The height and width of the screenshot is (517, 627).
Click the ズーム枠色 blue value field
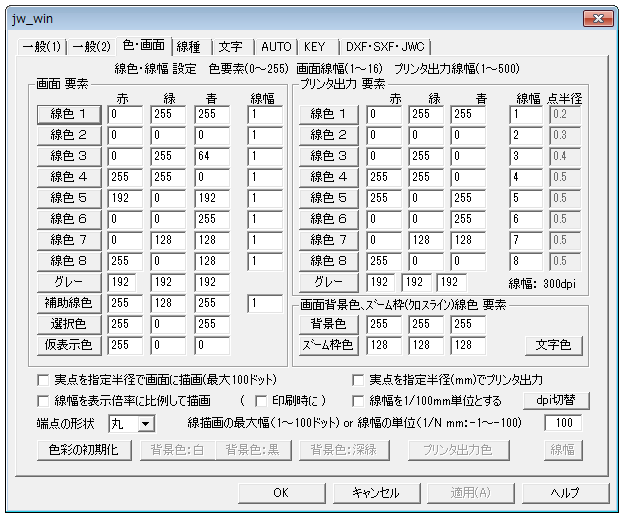click(x=468, y=345)
